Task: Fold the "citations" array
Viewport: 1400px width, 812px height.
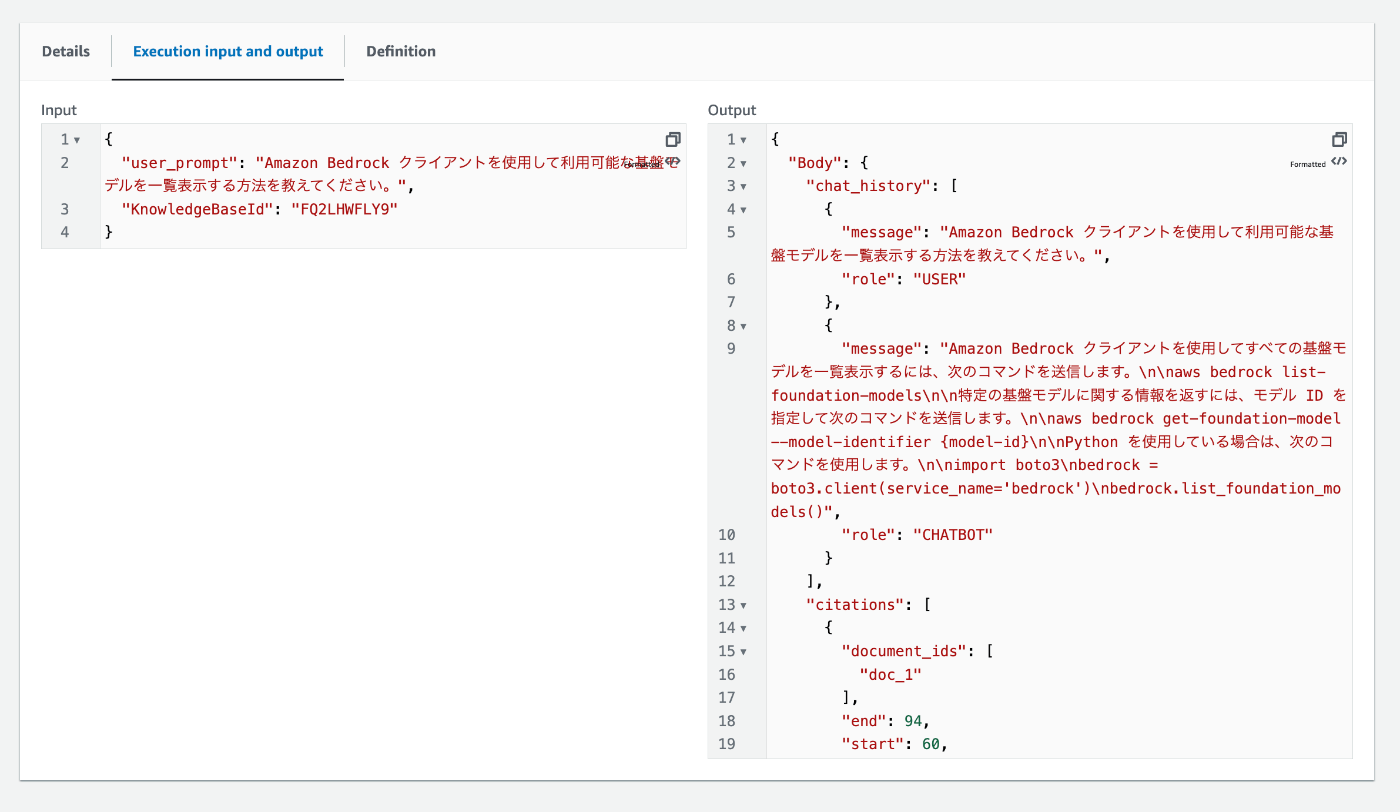Action: (743, 605)
